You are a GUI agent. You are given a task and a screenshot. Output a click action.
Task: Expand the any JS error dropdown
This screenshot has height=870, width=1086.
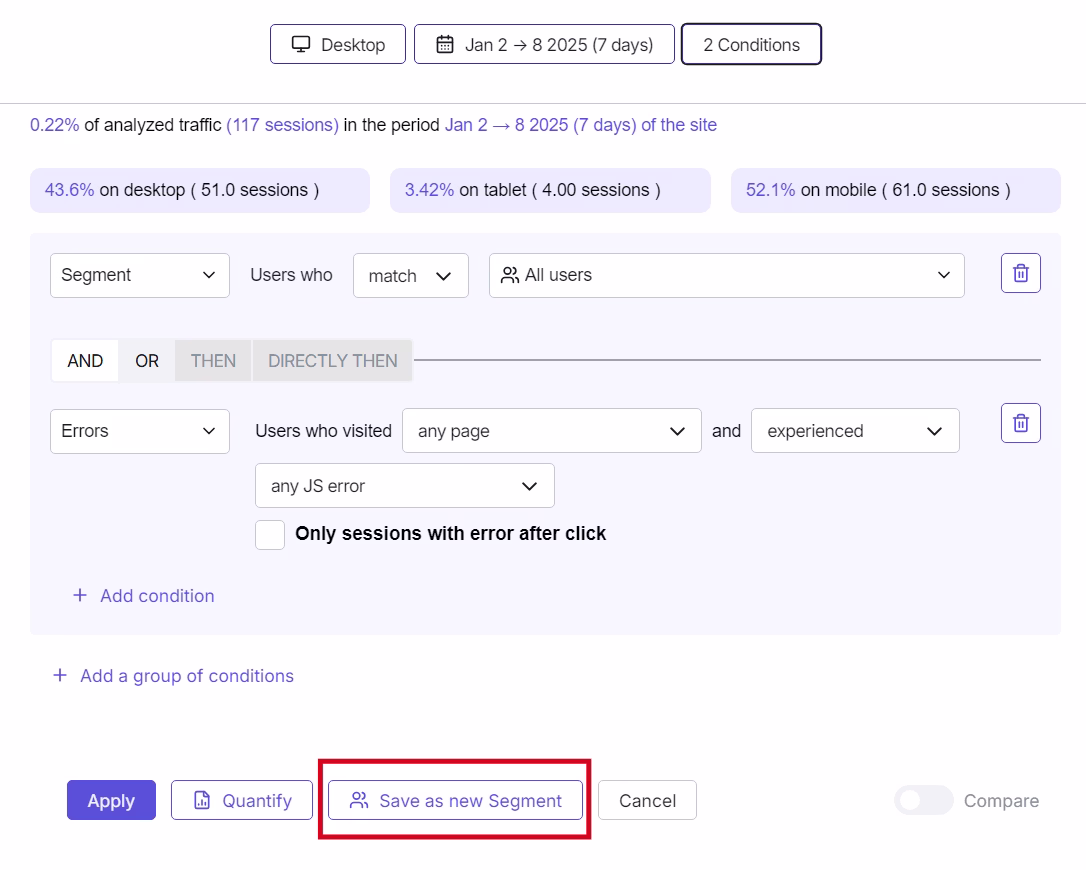[x=404, y=485]
